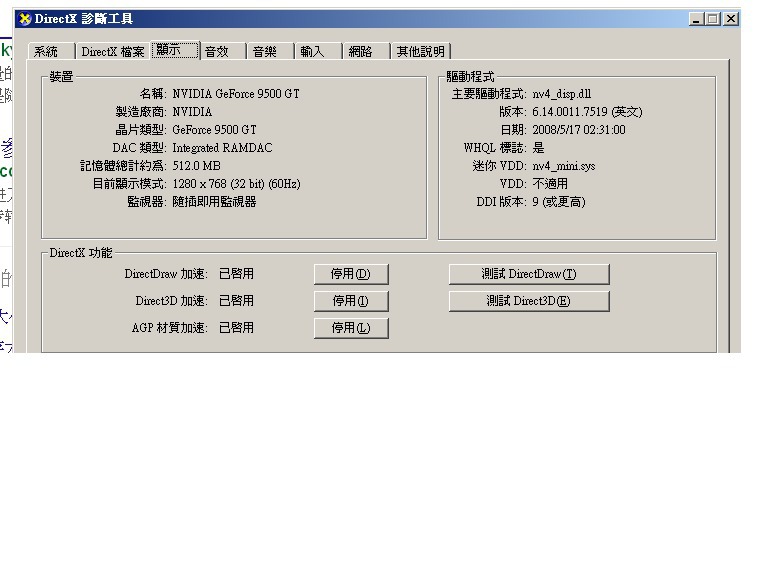Click the 512.0 MB memory value

(196, 166)
